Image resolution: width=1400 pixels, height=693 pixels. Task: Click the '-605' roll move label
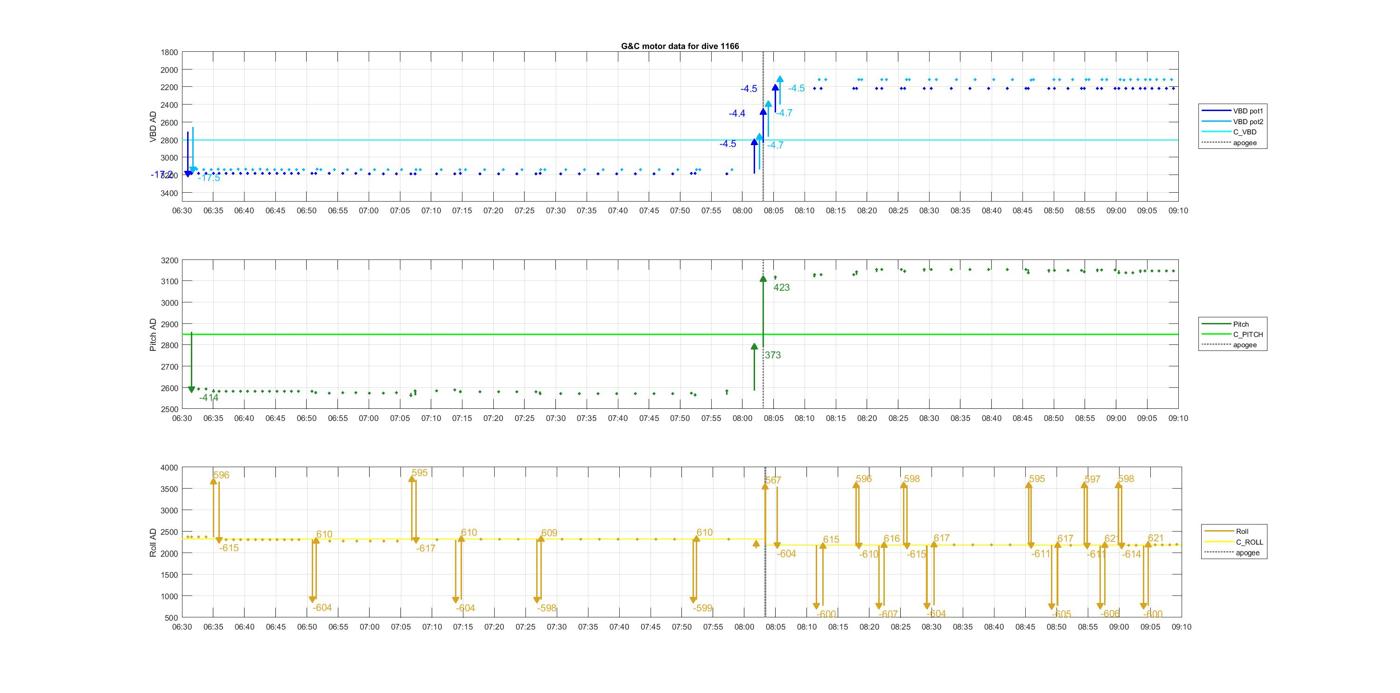pyautogui.click(x=1061, y=614)
